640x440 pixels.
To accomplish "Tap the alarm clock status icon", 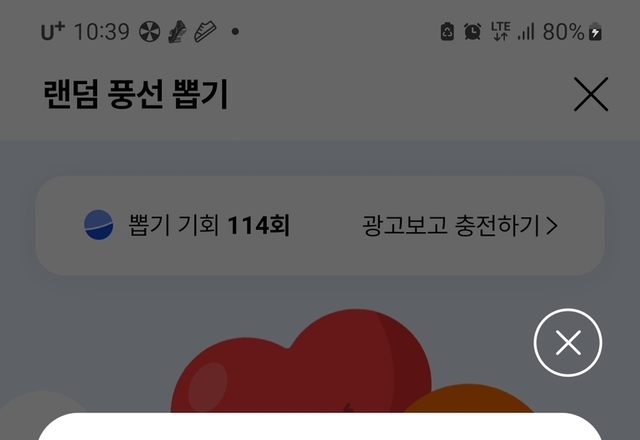I will pos(473,31).
